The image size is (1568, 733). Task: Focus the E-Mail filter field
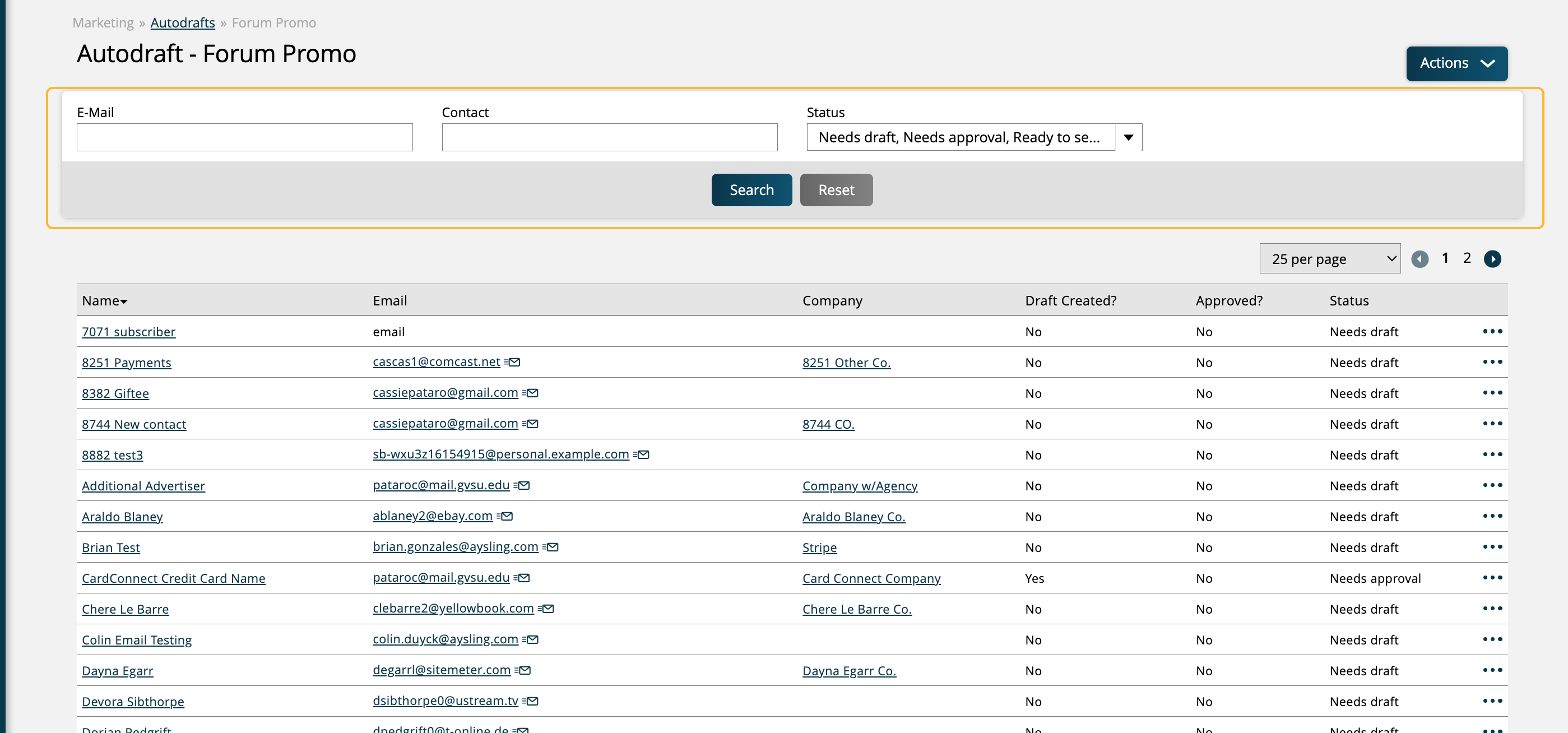(245, 138)
